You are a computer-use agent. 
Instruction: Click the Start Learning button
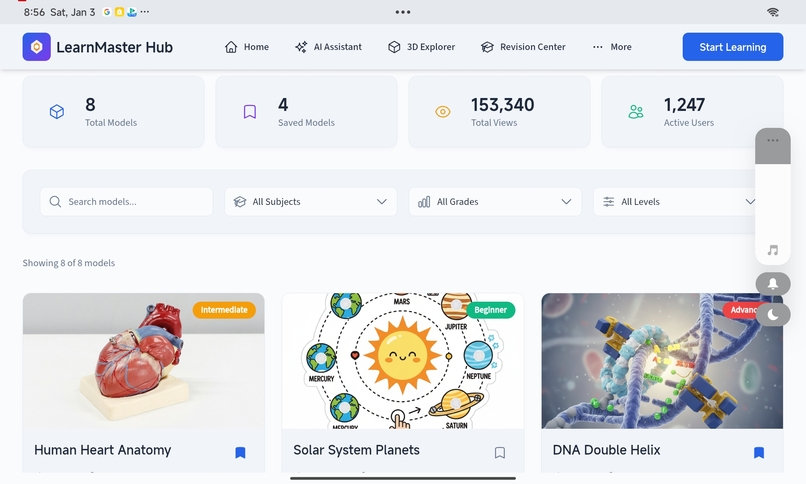[x=732, y=47]
